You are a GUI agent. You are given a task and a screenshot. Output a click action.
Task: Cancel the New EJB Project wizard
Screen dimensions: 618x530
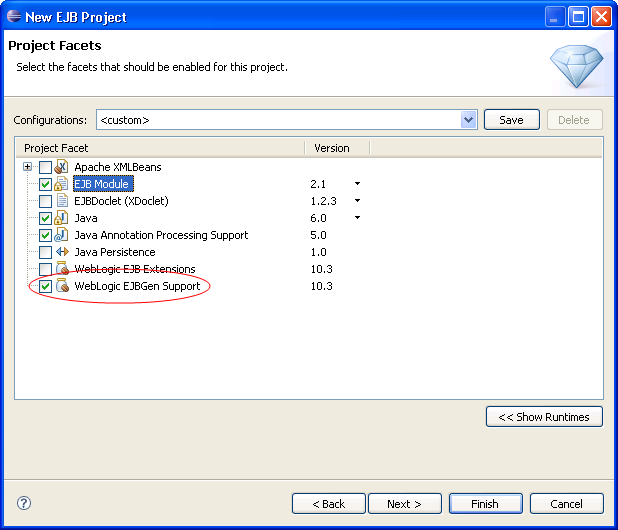566,504
